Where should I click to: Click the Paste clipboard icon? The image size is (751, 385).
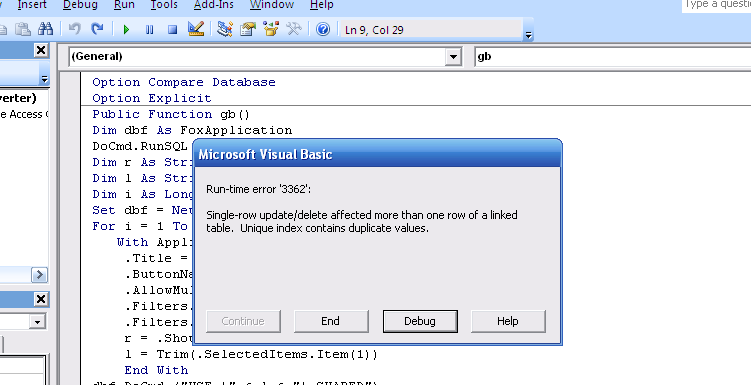click(x=23, y=30)
